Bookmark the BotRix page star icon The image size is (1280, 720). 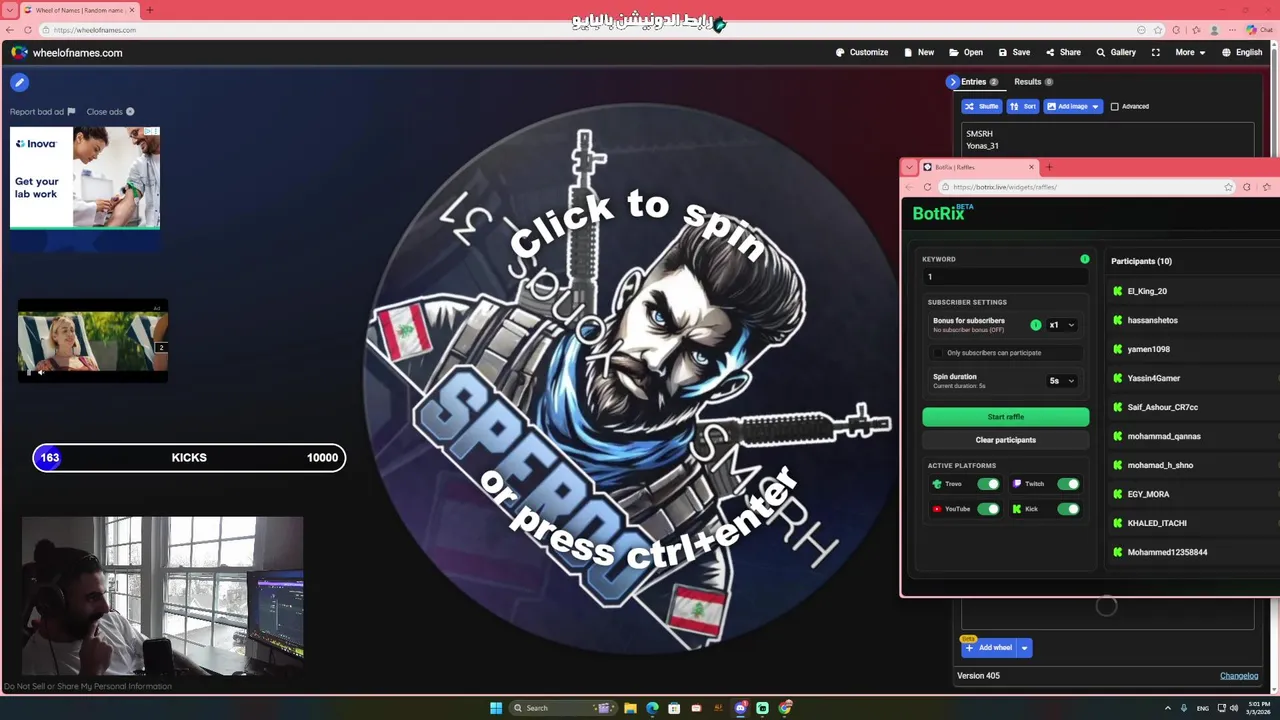coord(1229,187)
